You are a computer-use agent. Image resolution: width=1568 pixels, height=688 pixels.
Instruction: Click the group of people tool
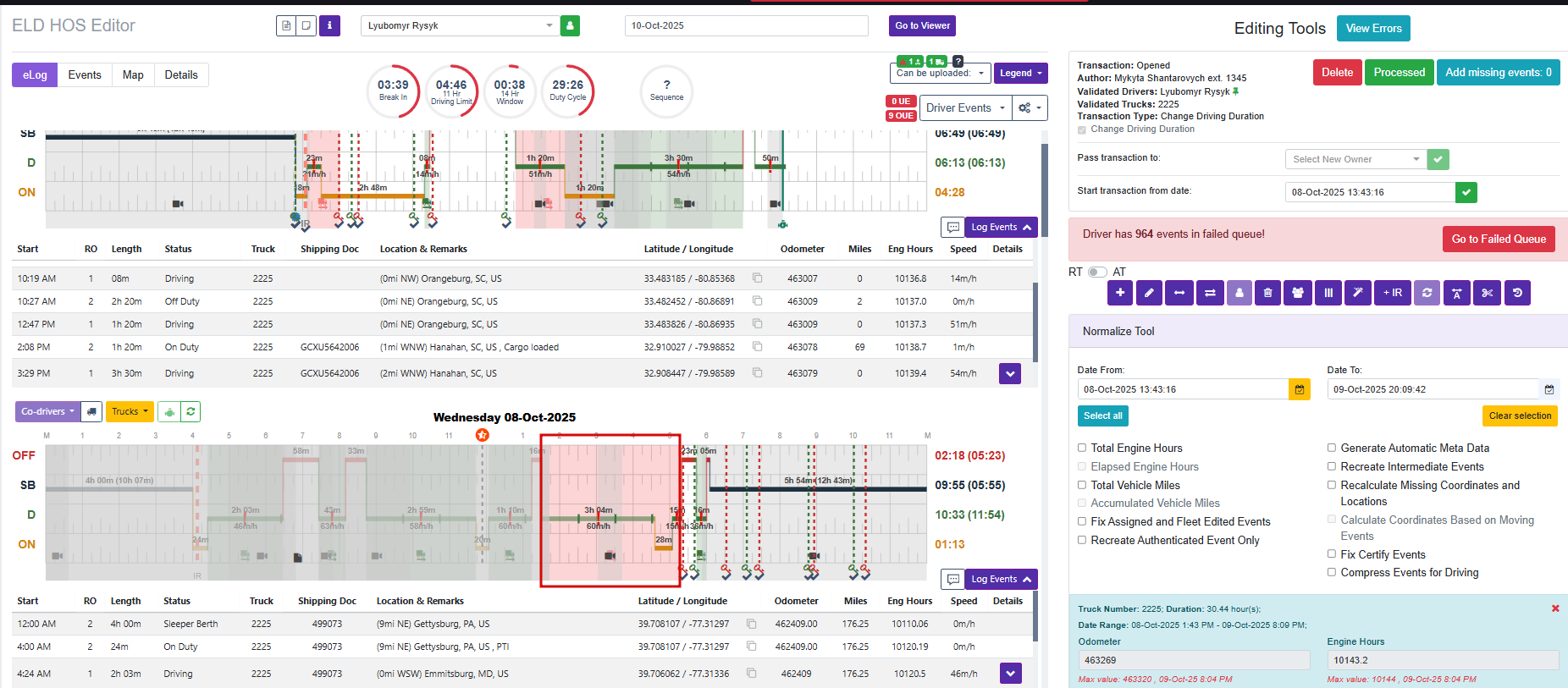[1298, 293]
